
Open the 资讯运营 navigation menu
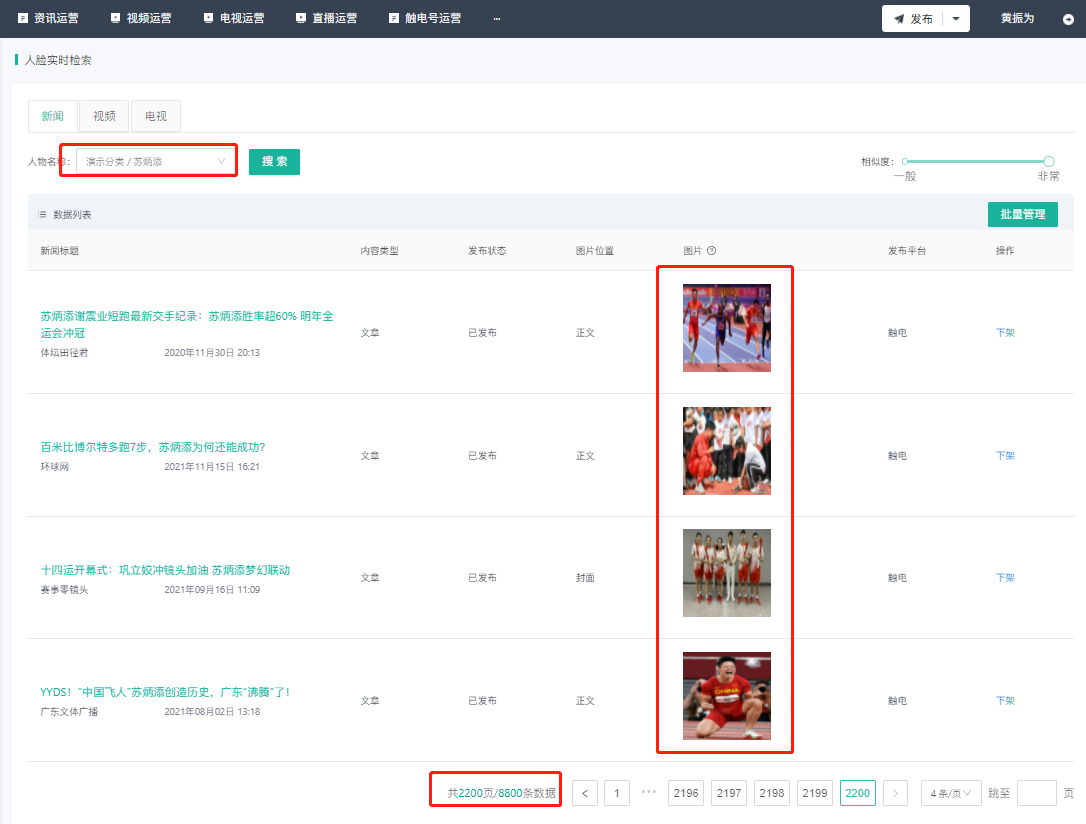[48, 18]
